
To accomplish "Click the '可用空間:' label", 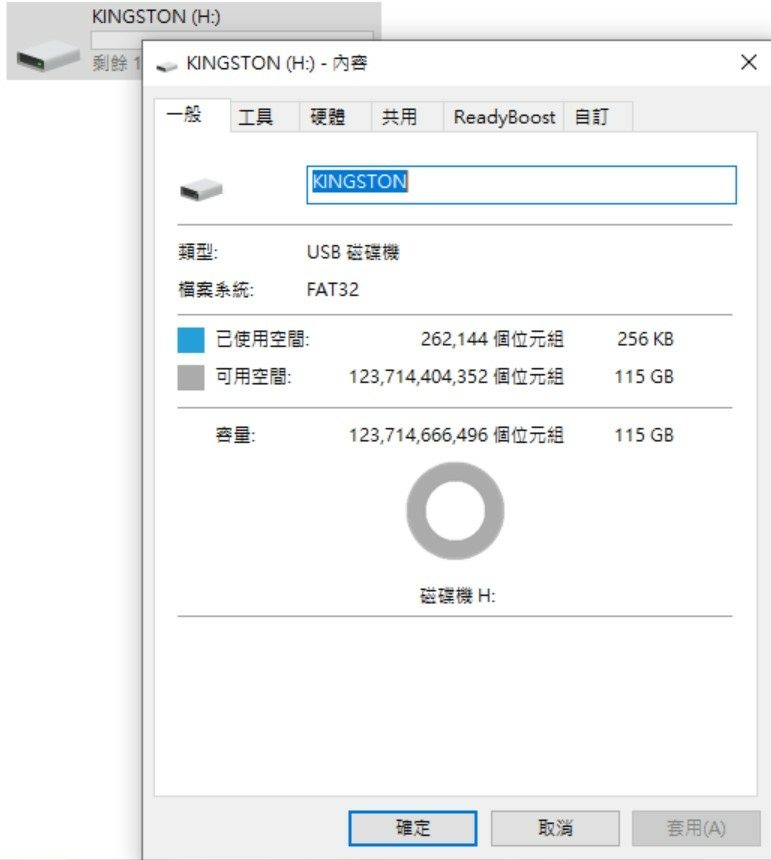I will click(253, 377).
